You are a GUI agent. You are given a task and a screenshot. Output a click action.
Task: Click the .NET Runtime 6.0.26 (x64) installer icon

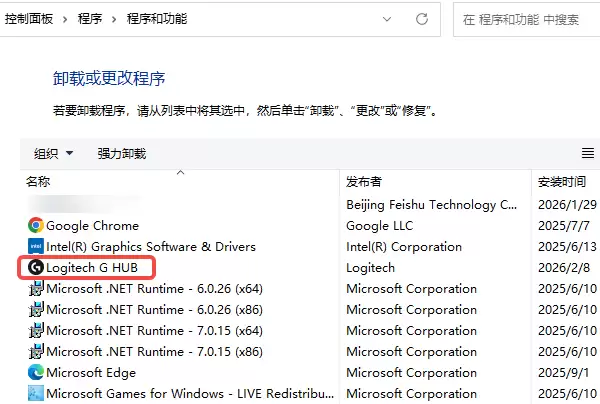tap(36, 288)
